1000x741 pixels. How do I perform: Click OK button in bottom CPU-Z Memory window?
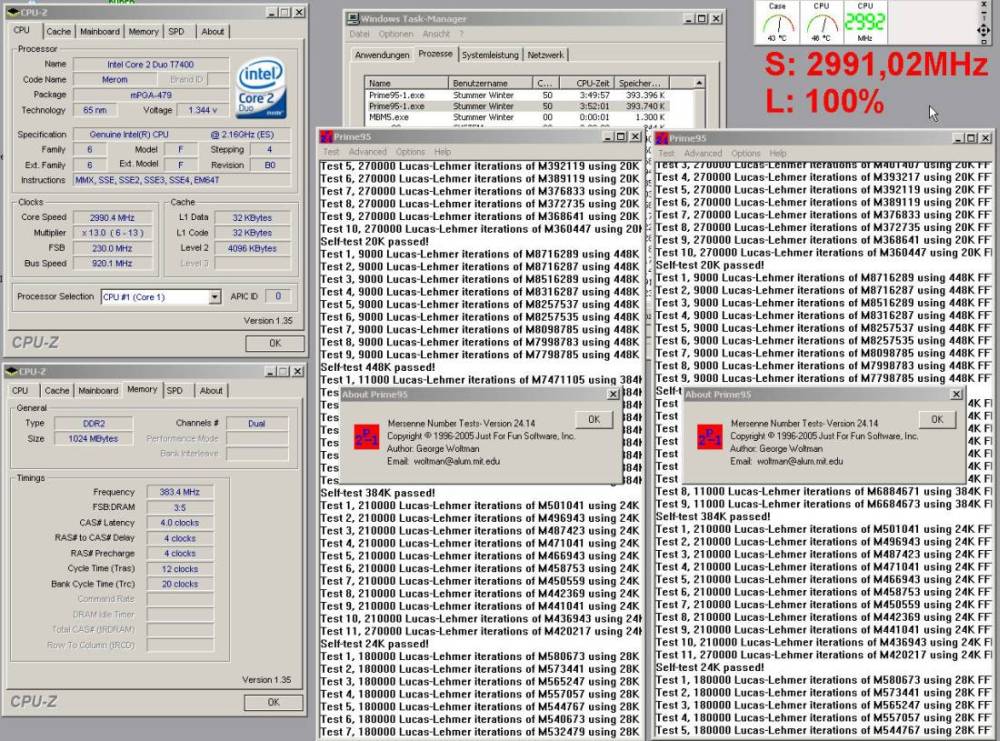click(274, 702)
